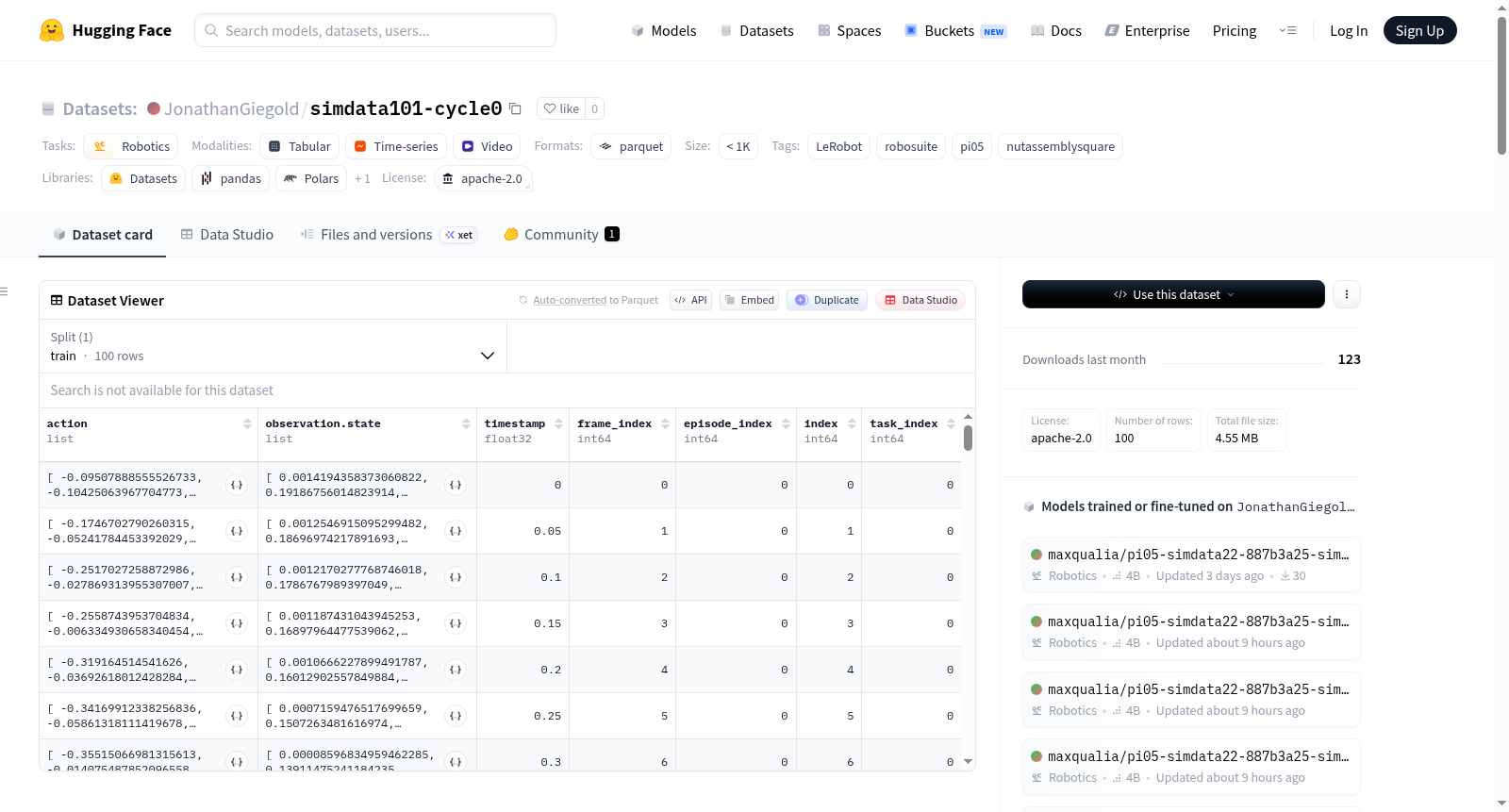This screenshot has height=812, width=1509.
Task: Click the Log In link
Action: pos(1349,30)
